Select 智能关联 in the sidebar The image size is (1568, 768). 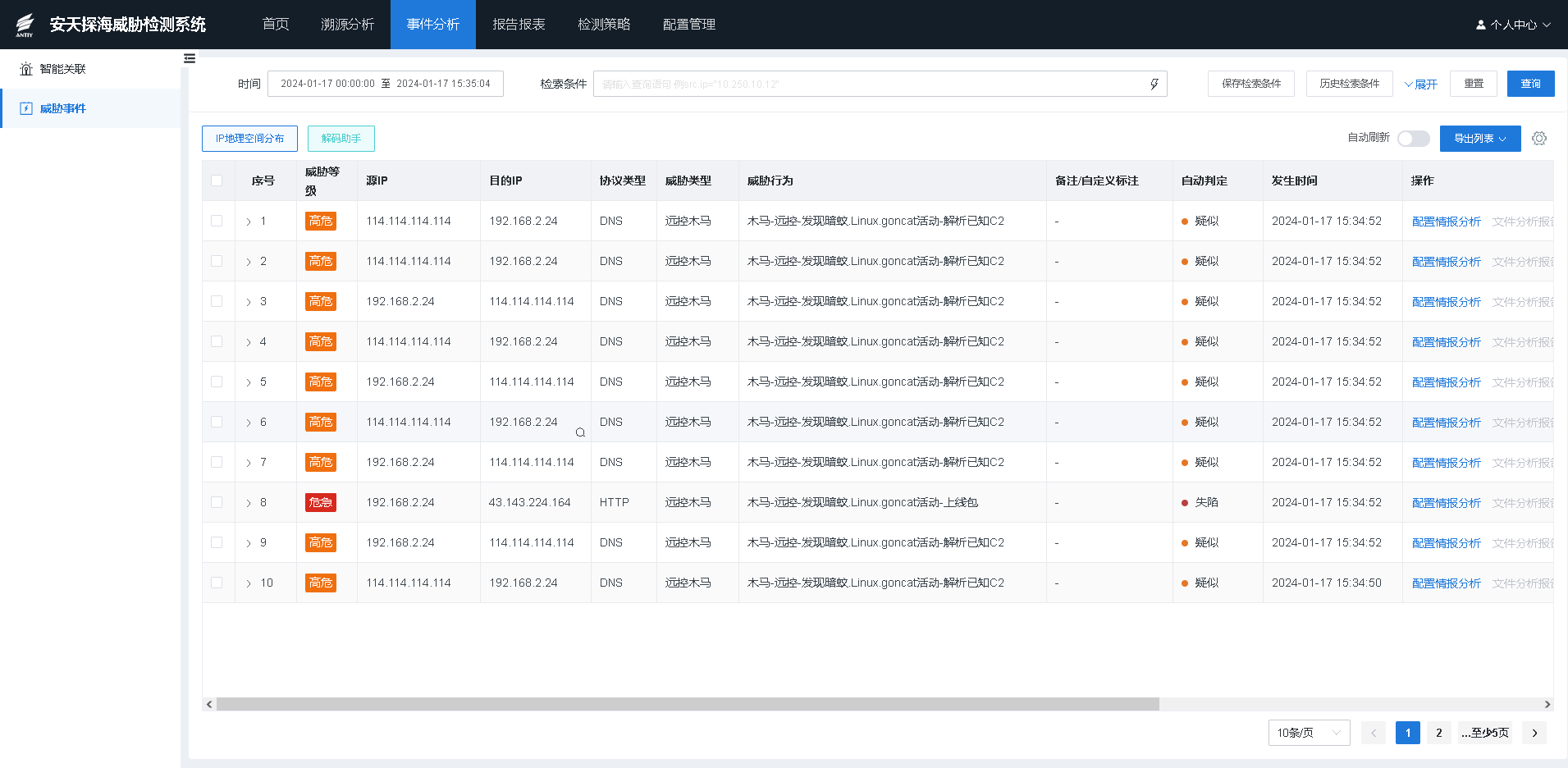click(x=90, y=69)
